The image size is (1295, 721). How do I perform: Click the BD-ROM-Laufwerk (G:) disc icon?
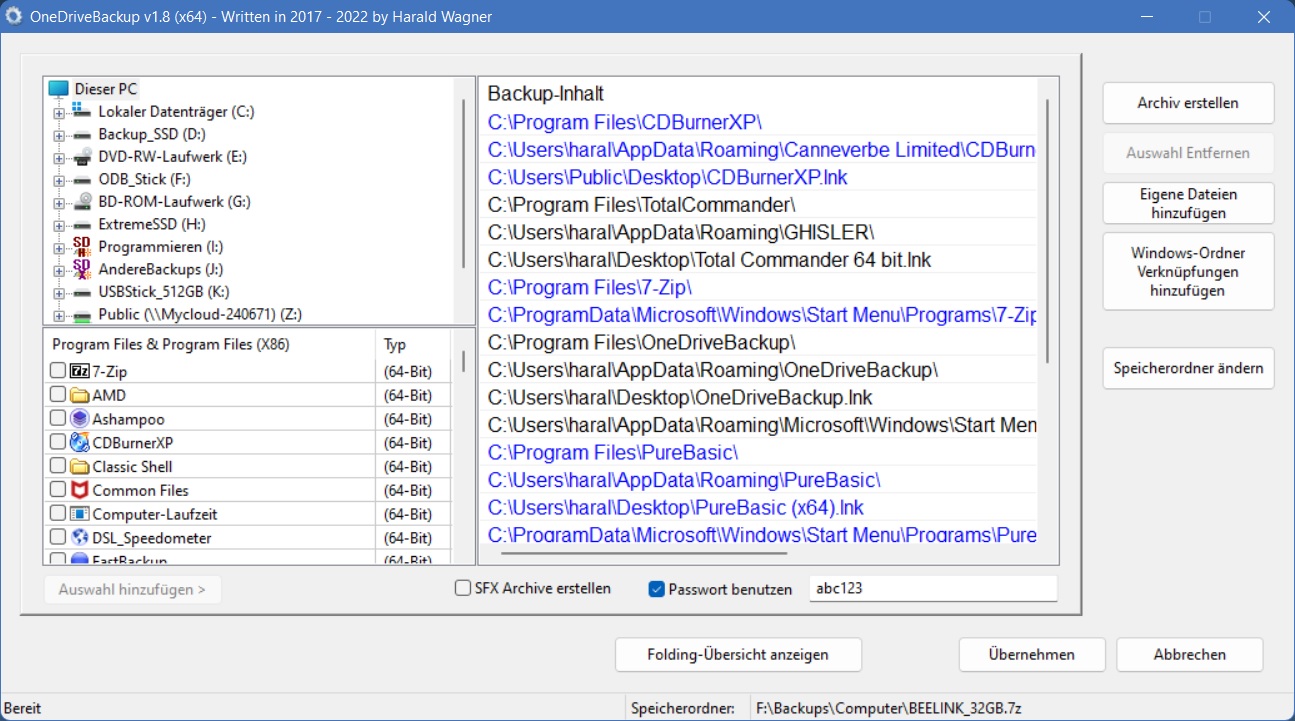82,201
